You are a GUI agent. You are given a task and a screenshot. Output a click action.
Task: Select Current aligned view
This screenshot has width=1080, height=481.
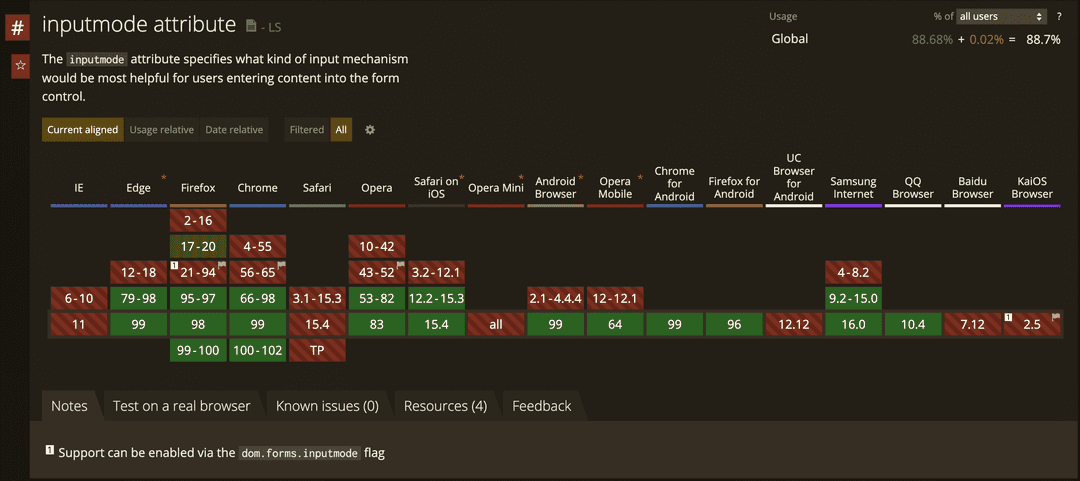click(83, 130)
